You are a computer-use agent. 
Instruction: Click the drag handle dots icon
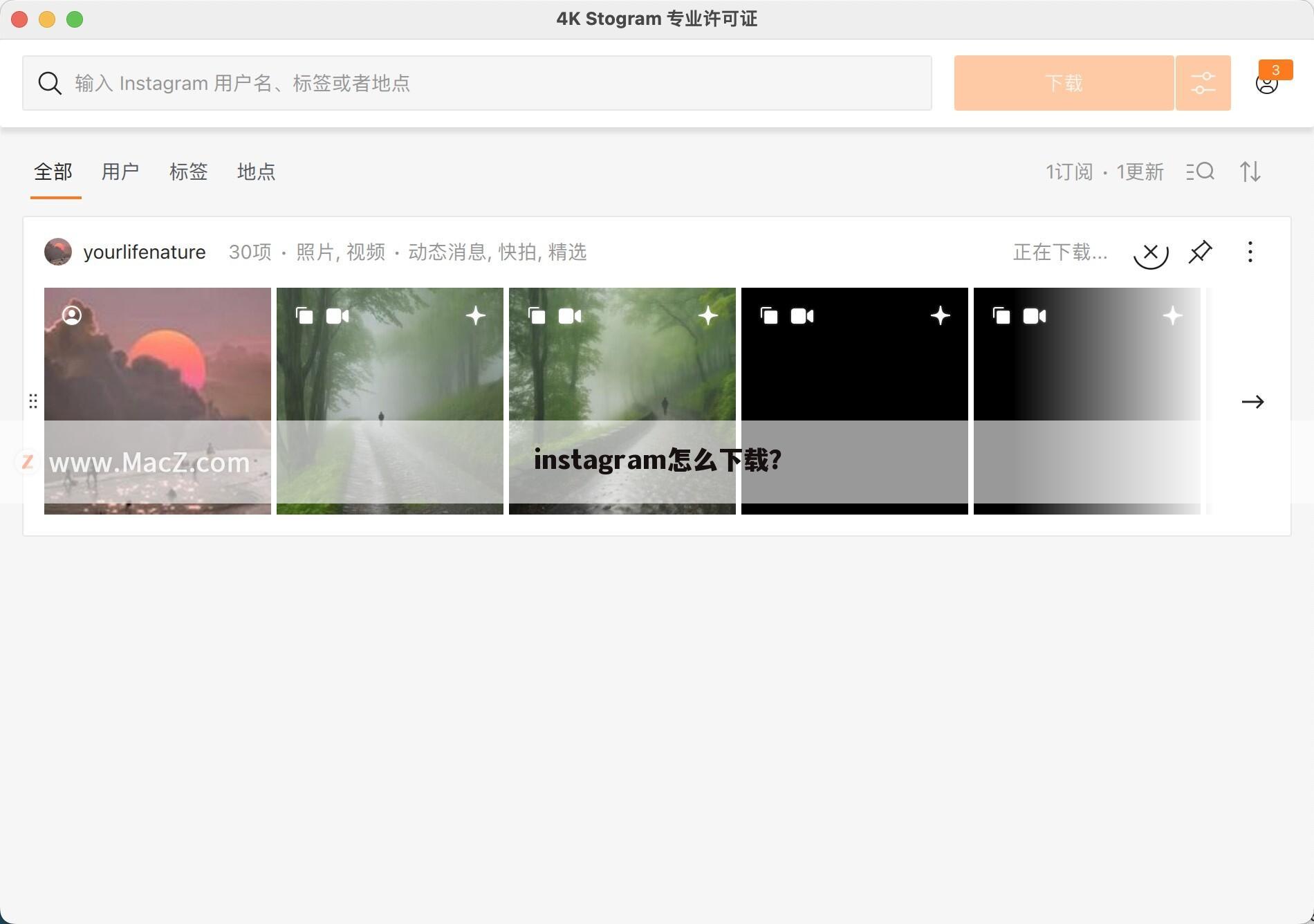(x=33, y=401)
